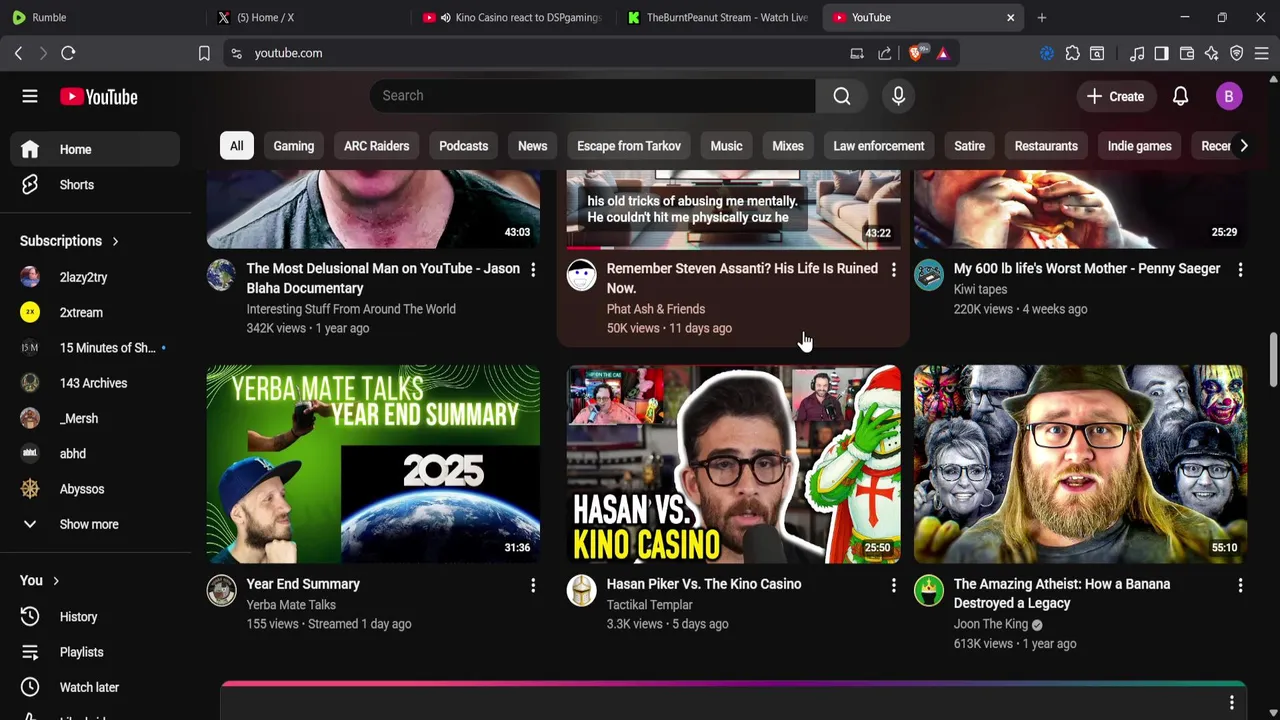This screenshot has width=1280, height=720.
Task: Open Playlists in sidebar
Action: pyautogui.click(x=95, y=652)
